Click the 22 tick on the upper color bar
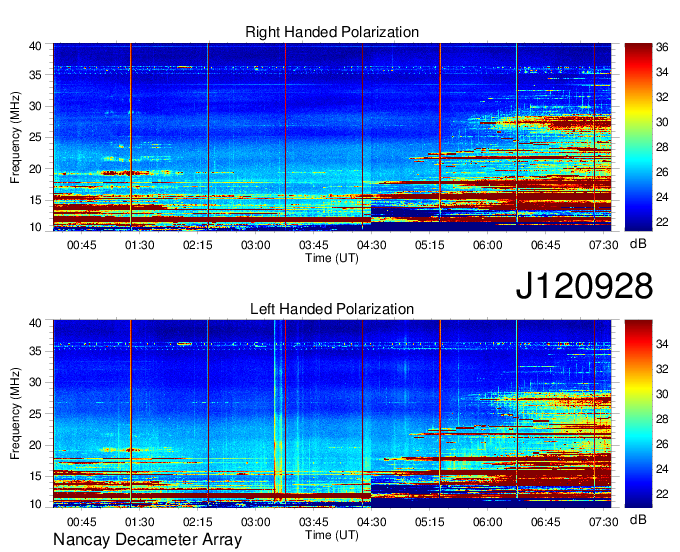This screenshot has width=680, height=552. (x=662, y=222)
